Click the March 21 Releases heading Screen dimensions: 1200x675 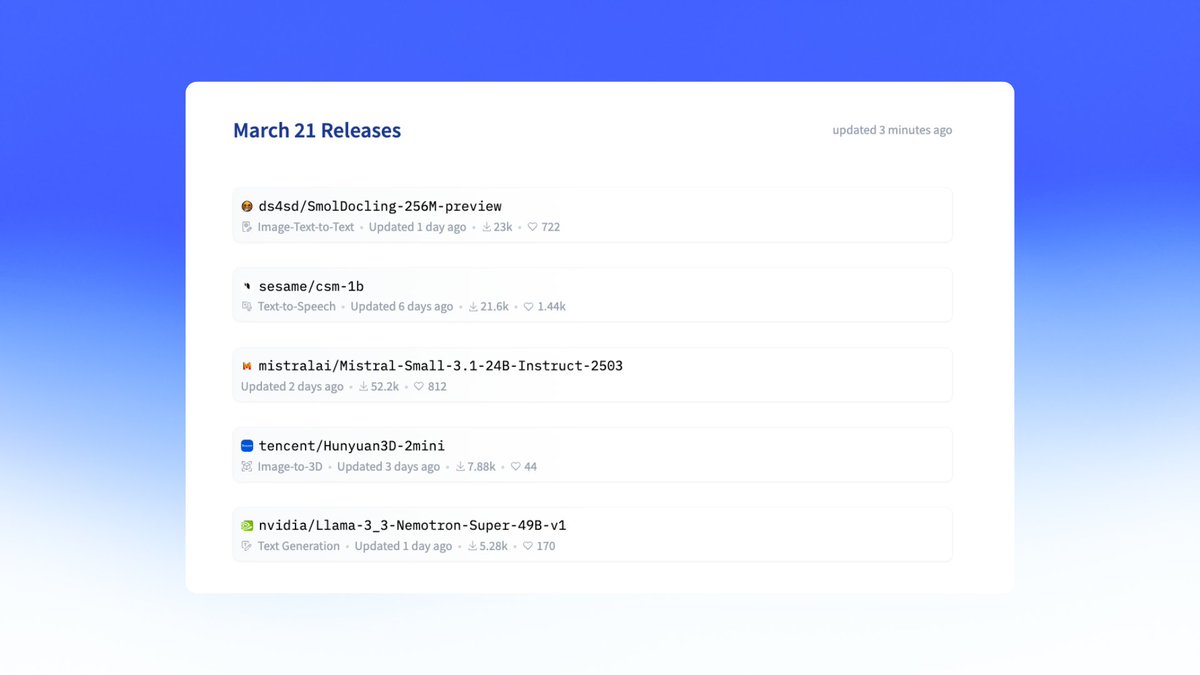[x=317, y=130]
